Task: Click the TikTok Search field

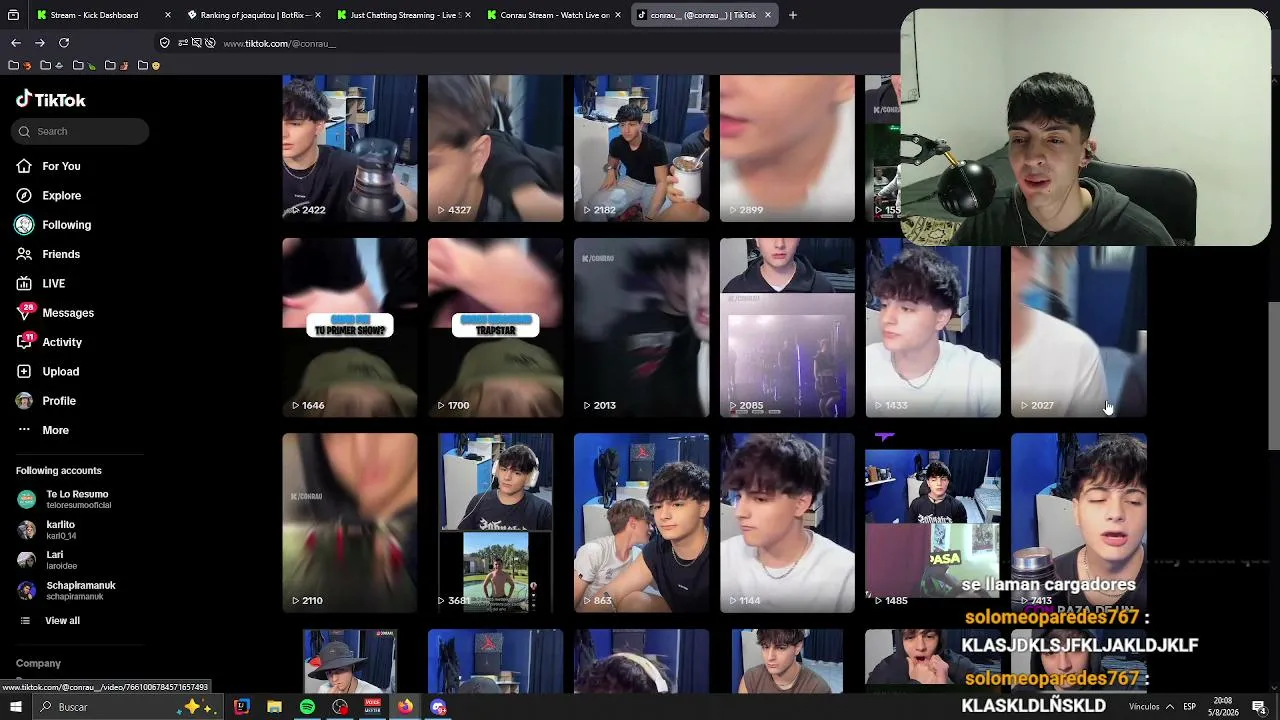Action: (x=81, y=131)
